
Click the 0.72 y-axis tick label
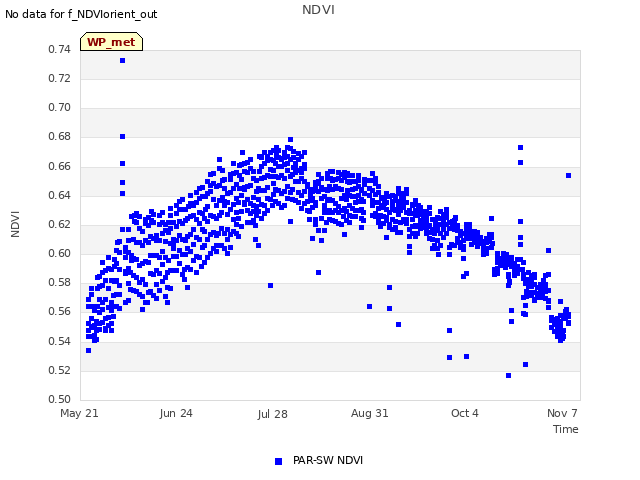[x=60, y=78]
